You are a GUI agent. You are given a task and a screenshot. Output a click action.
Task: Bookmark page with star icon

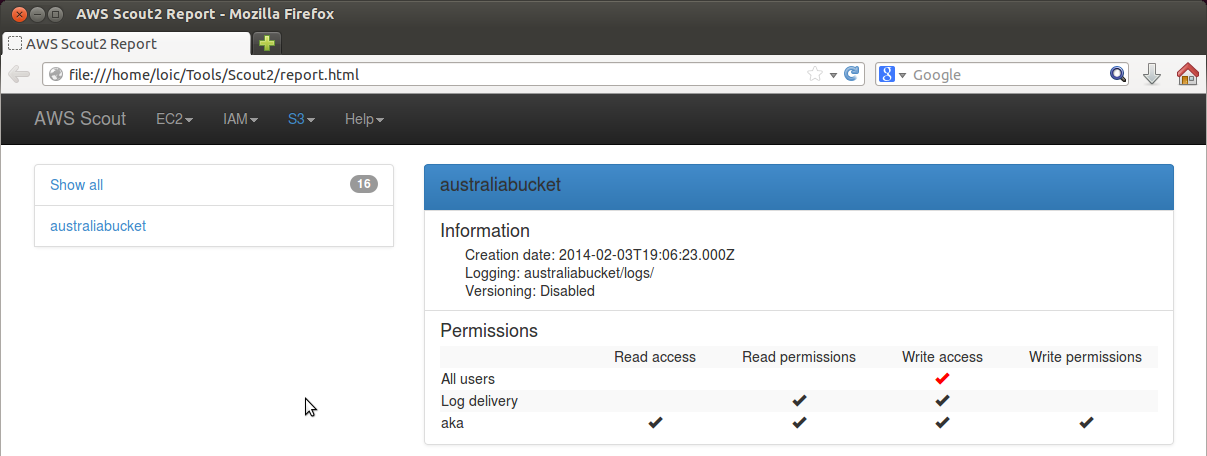click(815, 74)
